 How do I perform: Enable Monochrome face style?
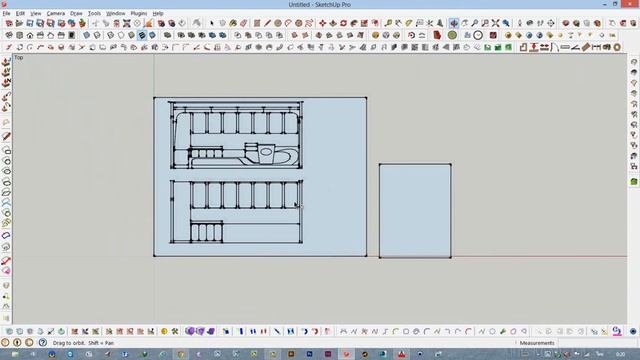pos(152,36)
